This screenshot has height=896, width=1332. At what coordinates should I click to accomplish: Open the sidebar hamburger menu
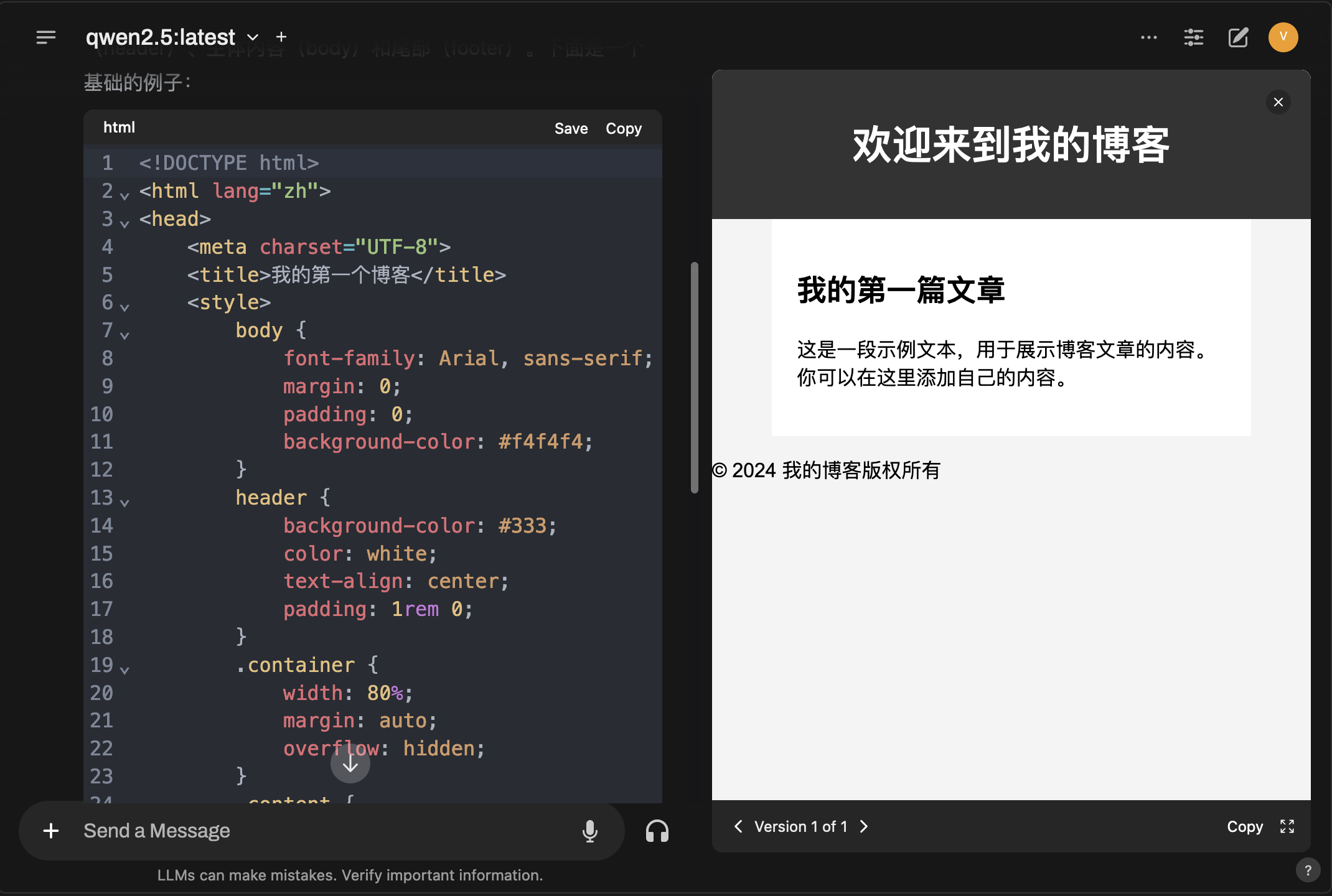click(x=45, y=37)
